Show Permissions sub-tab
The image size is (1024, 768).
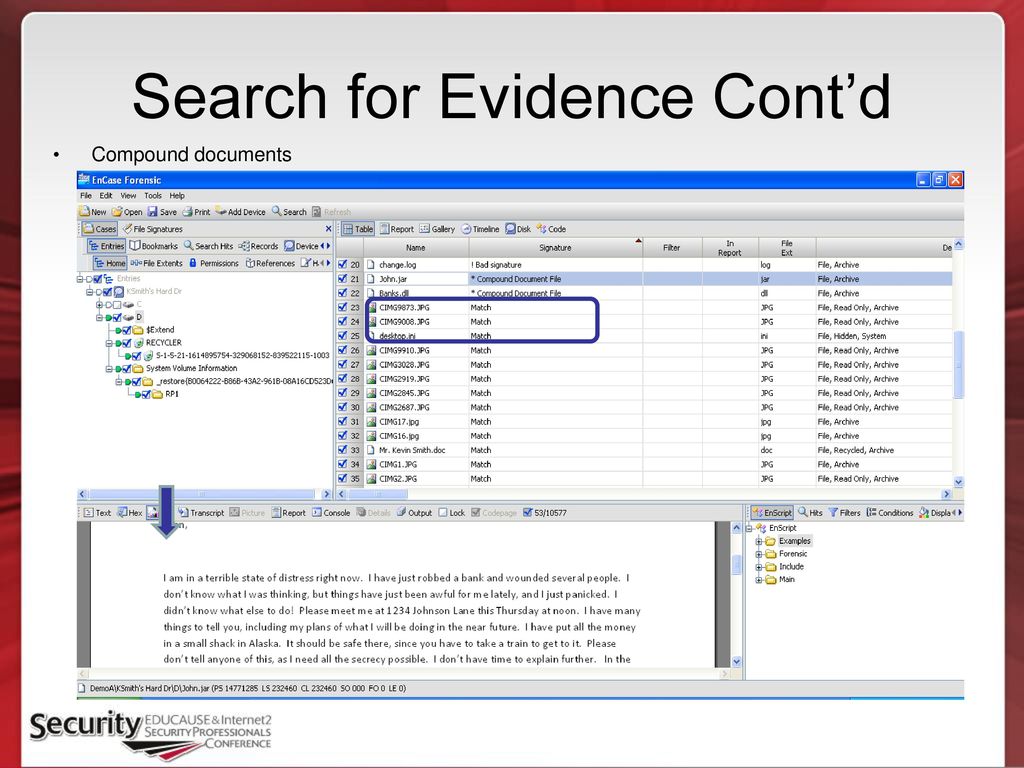coord(214,263)
